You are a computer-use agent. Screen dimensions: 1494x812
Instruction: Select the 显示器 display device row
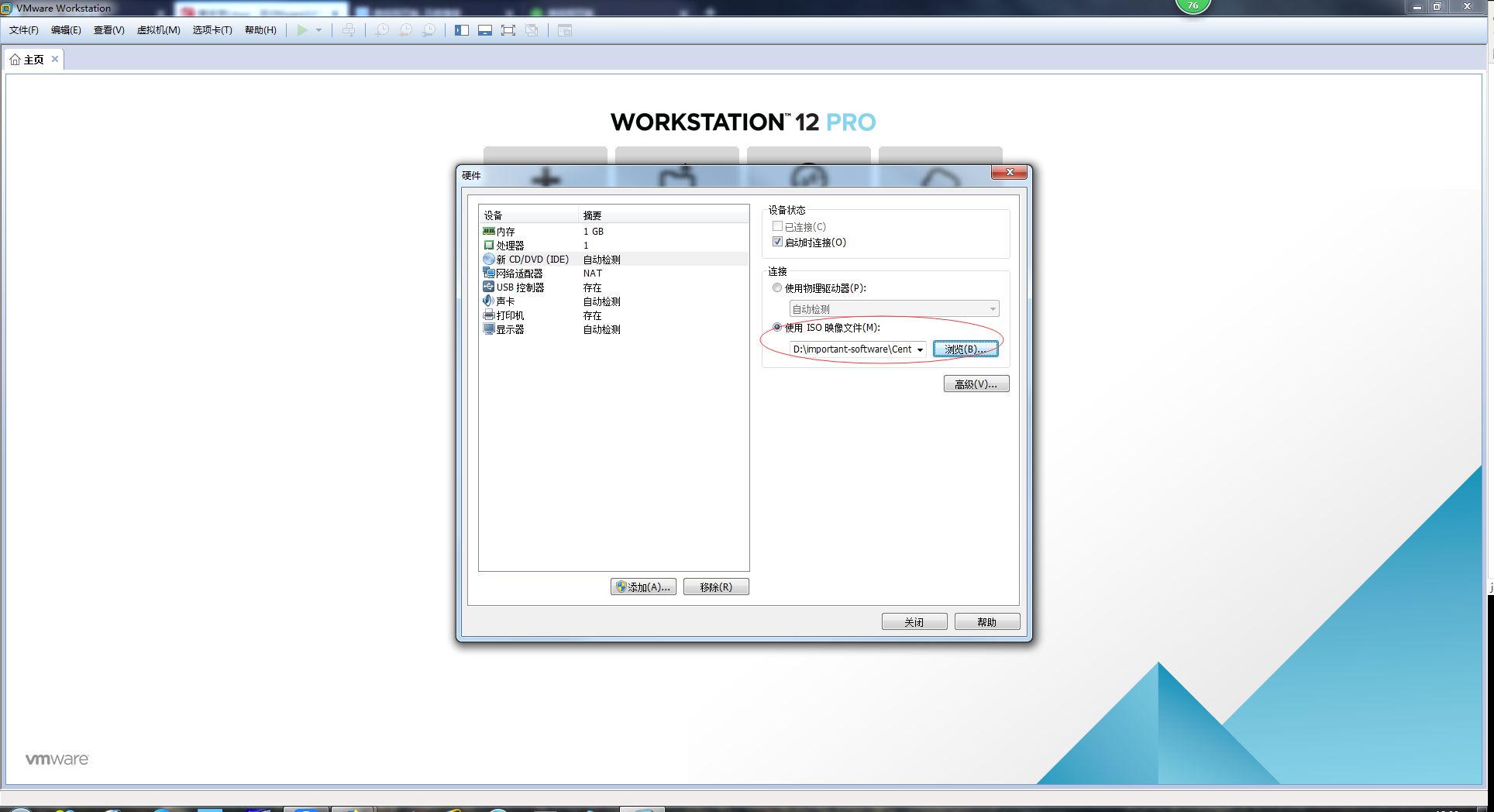point(614,329)
